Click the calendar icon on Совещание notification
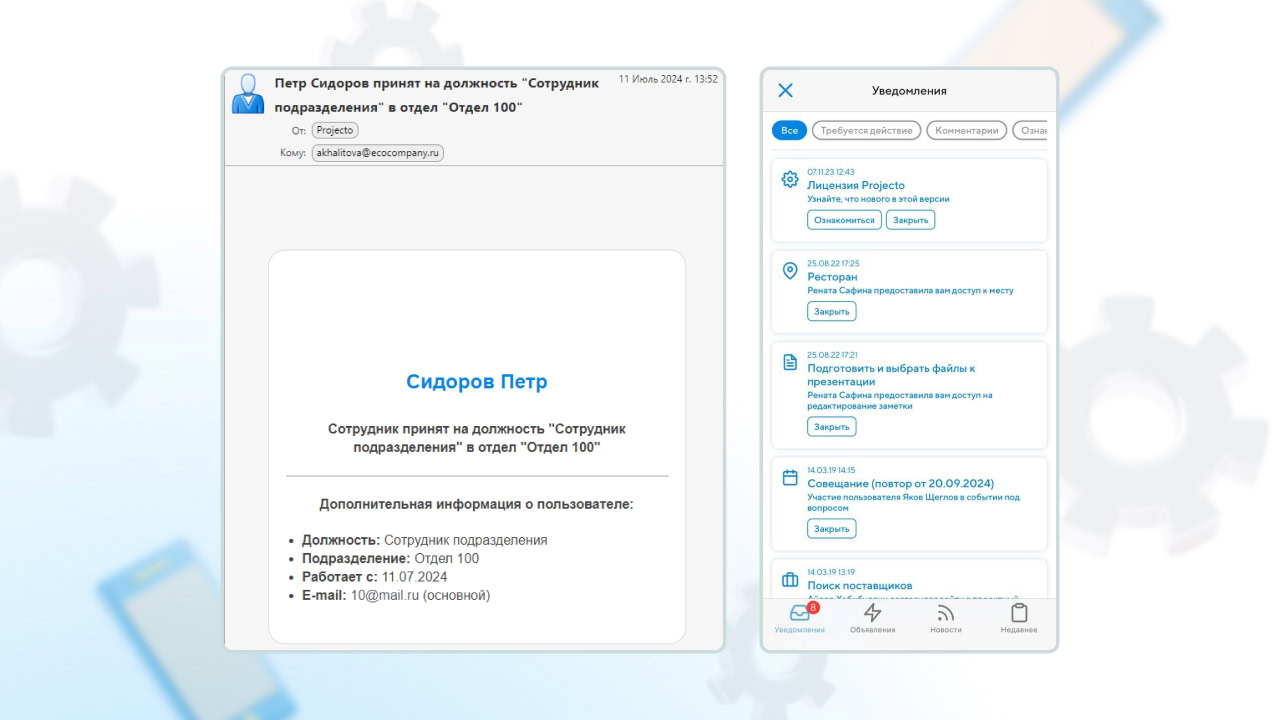This screenshot has height=720, width=1280. point(789,477)
